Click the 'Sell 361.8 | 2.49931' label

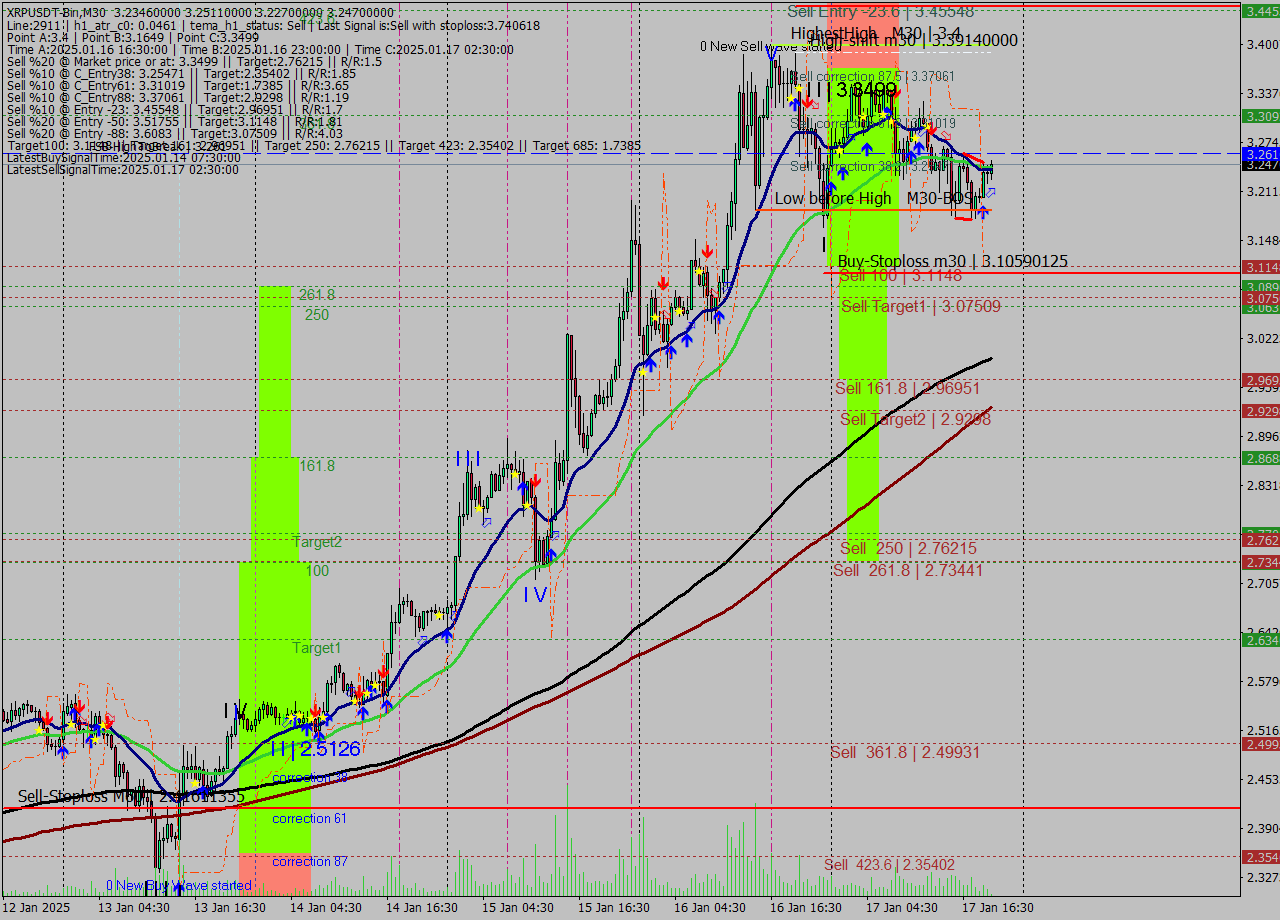(905, 752)
